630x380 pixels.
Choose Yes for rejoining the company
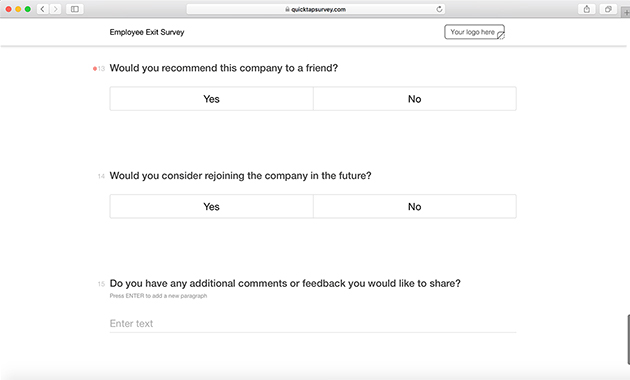pyautogui.click(x=211, y=206)
